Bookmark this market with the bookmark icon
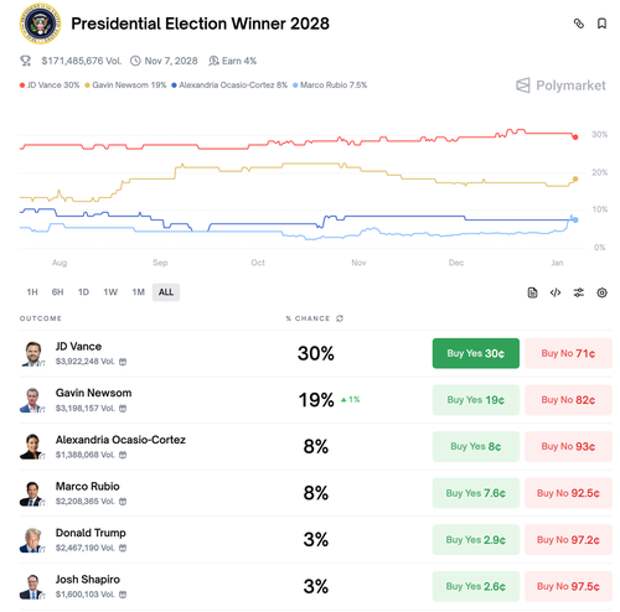The width and height of the screenshot is (620, 612). [602, 23]
